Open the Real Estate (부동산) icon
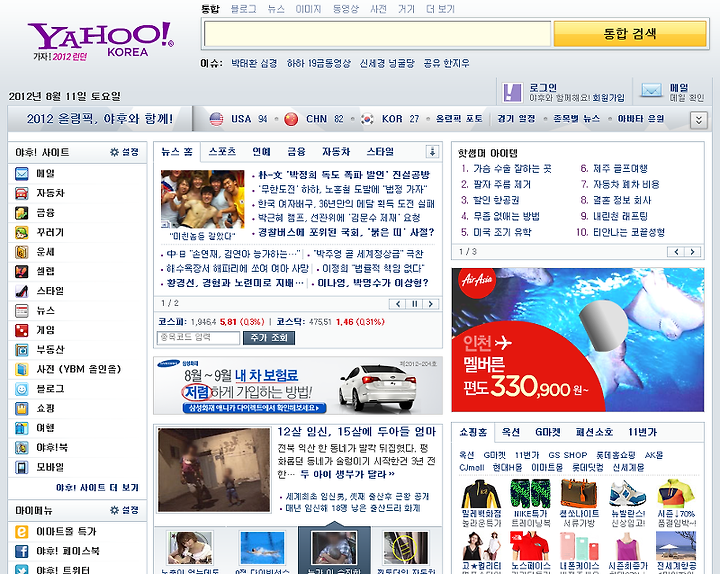This screenshot has width=720, height=574. coord(22,350)
